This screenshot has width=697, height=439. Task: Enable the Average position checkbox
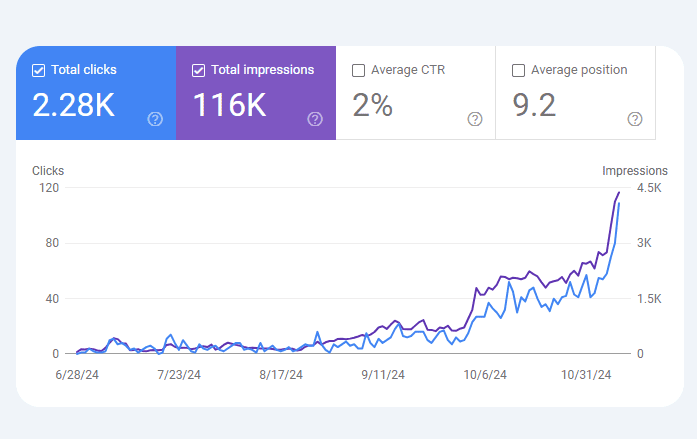click(x=518, y=70)
